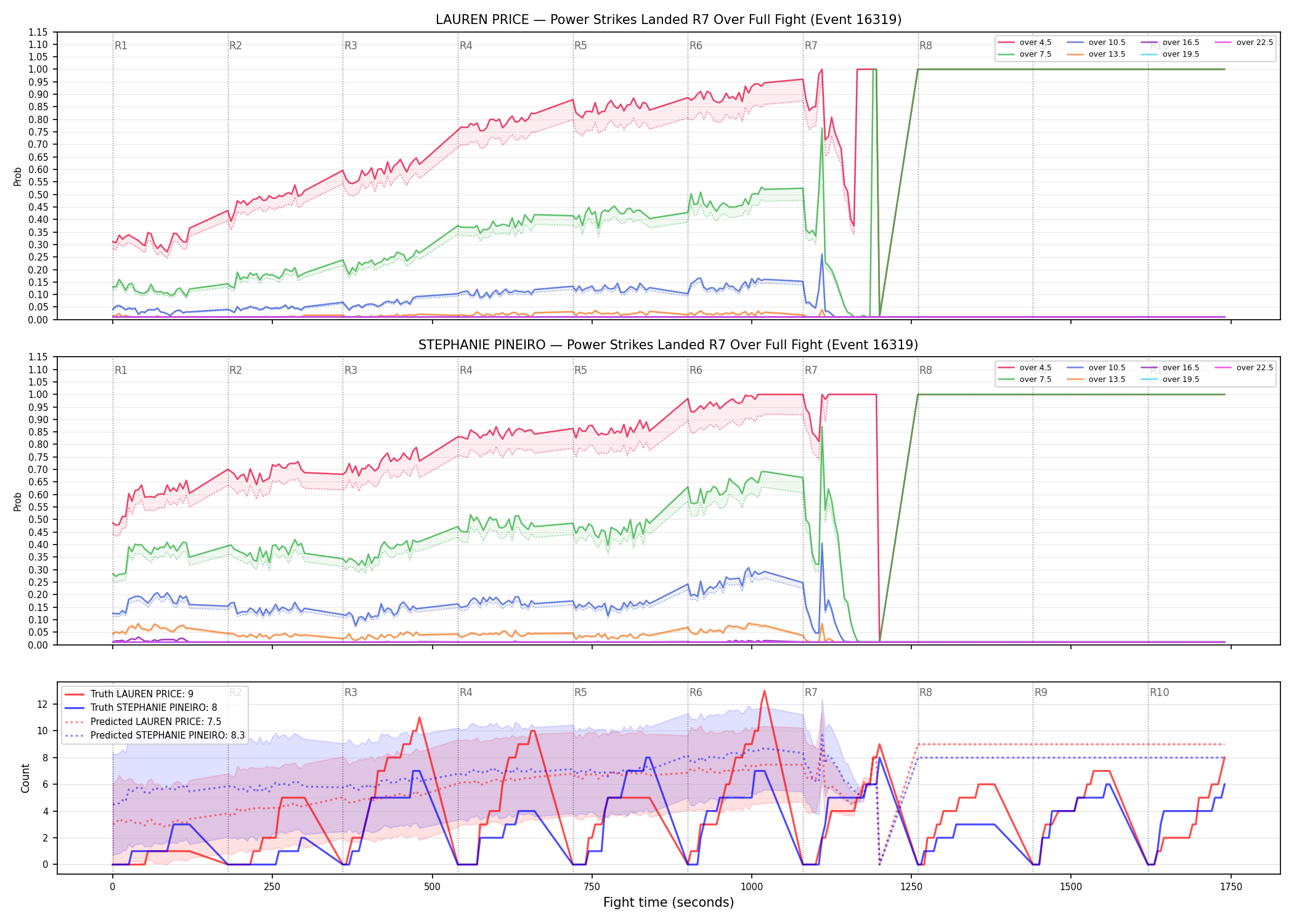Click 1.00 tick on Stephanie Pineiro Prob axis
This screenshot has height=924, width=1294.
38,394
